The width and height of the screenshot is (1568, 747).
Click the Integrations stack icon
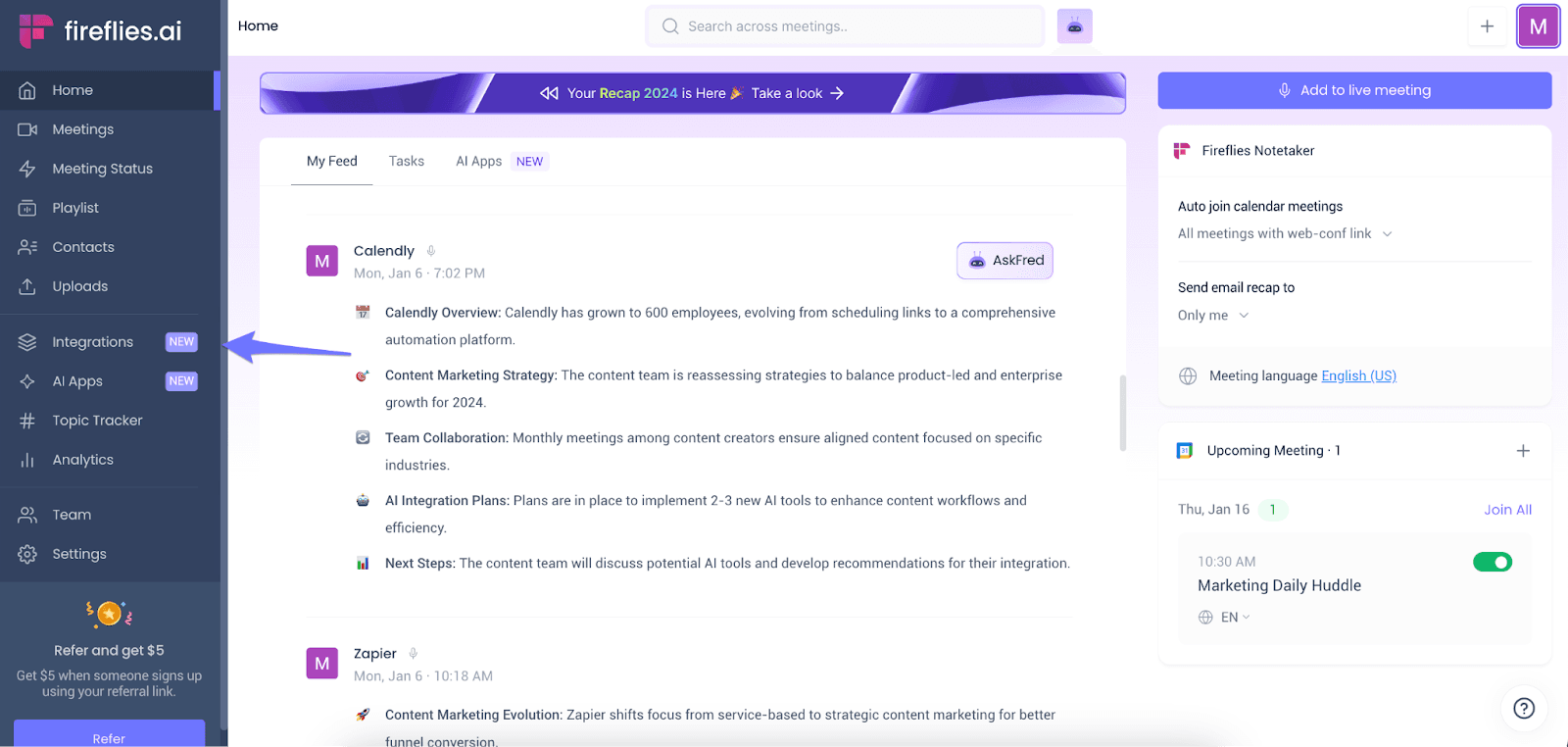pos(27,342)
